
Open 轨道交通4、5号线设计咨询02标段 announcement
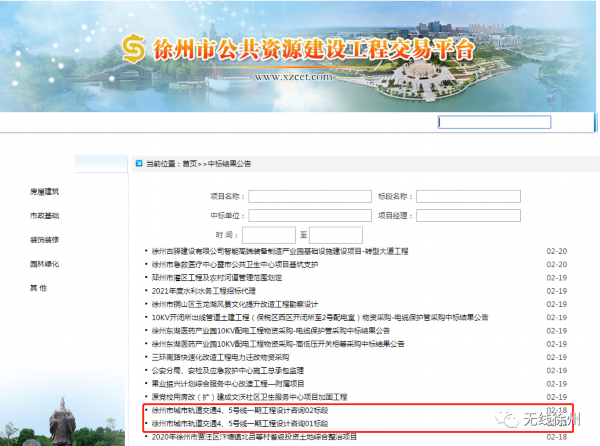pyautogui.click(x=240, y=410)
